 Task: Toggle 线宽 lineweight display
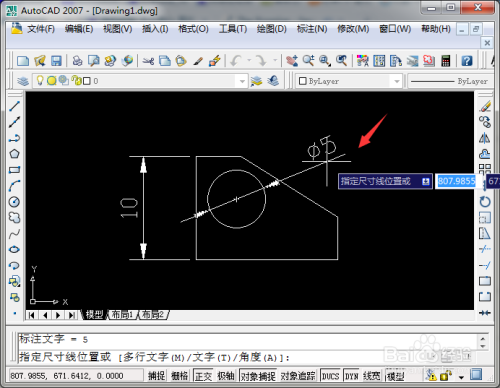(371, 376)
